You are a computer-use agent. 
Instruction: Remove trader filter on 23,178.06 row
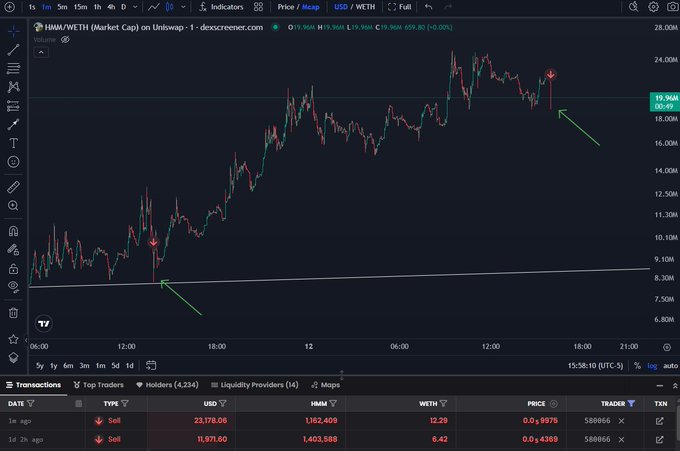pyautogui.click(x=621, y=421)
